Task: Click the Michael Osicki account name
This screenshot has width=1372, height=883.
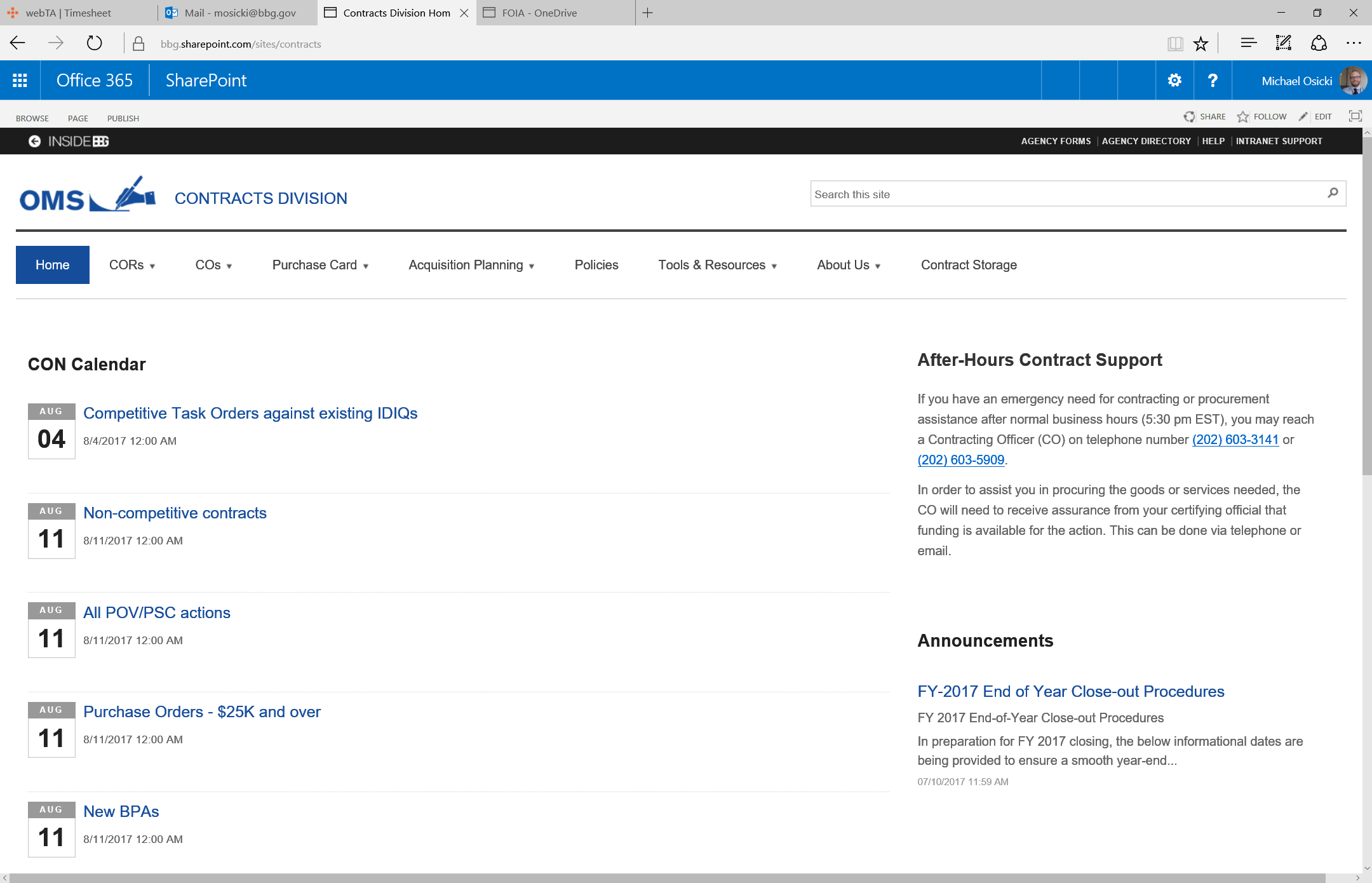Action: (x=1296, y=81)
